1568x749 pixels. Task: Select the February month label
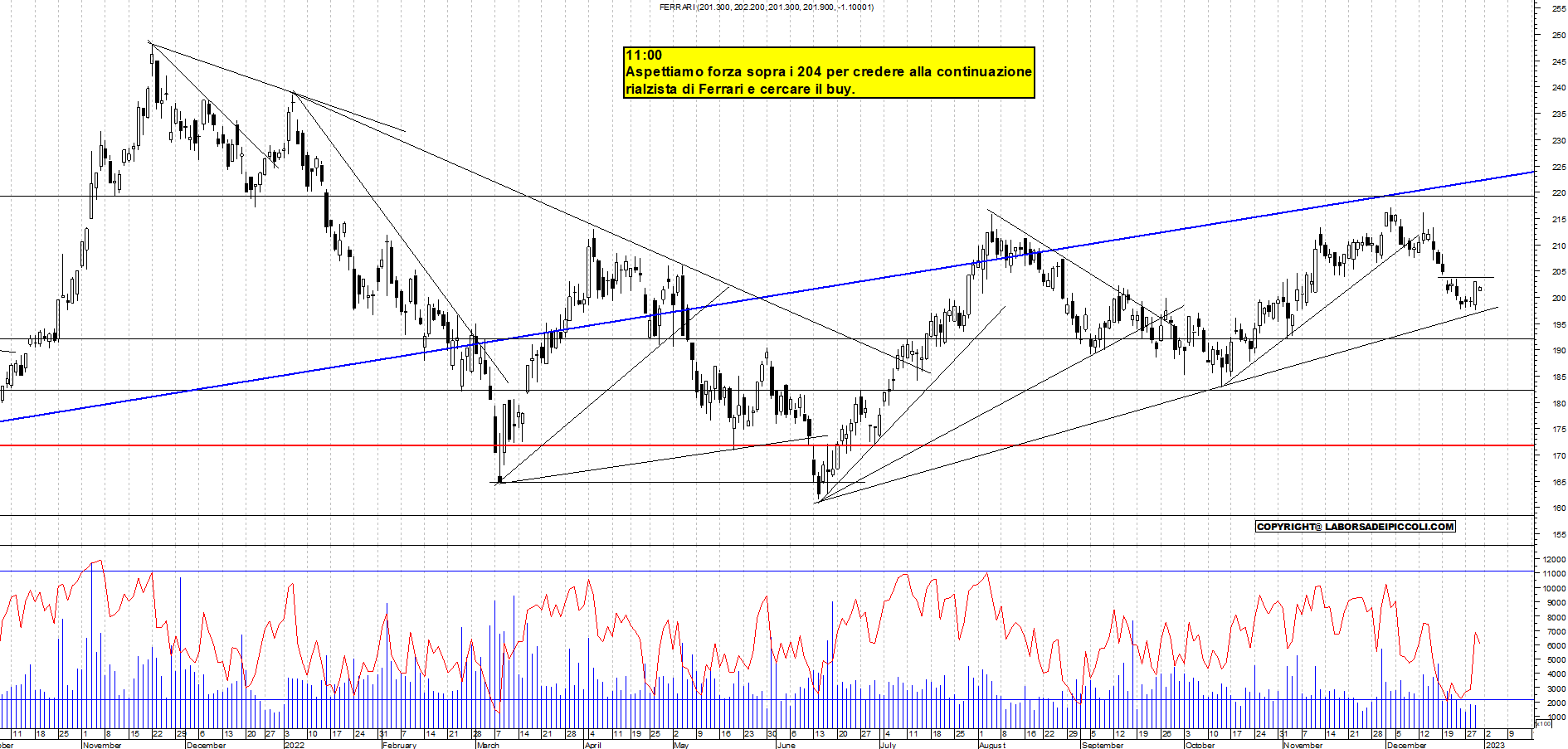click(400, 745)
